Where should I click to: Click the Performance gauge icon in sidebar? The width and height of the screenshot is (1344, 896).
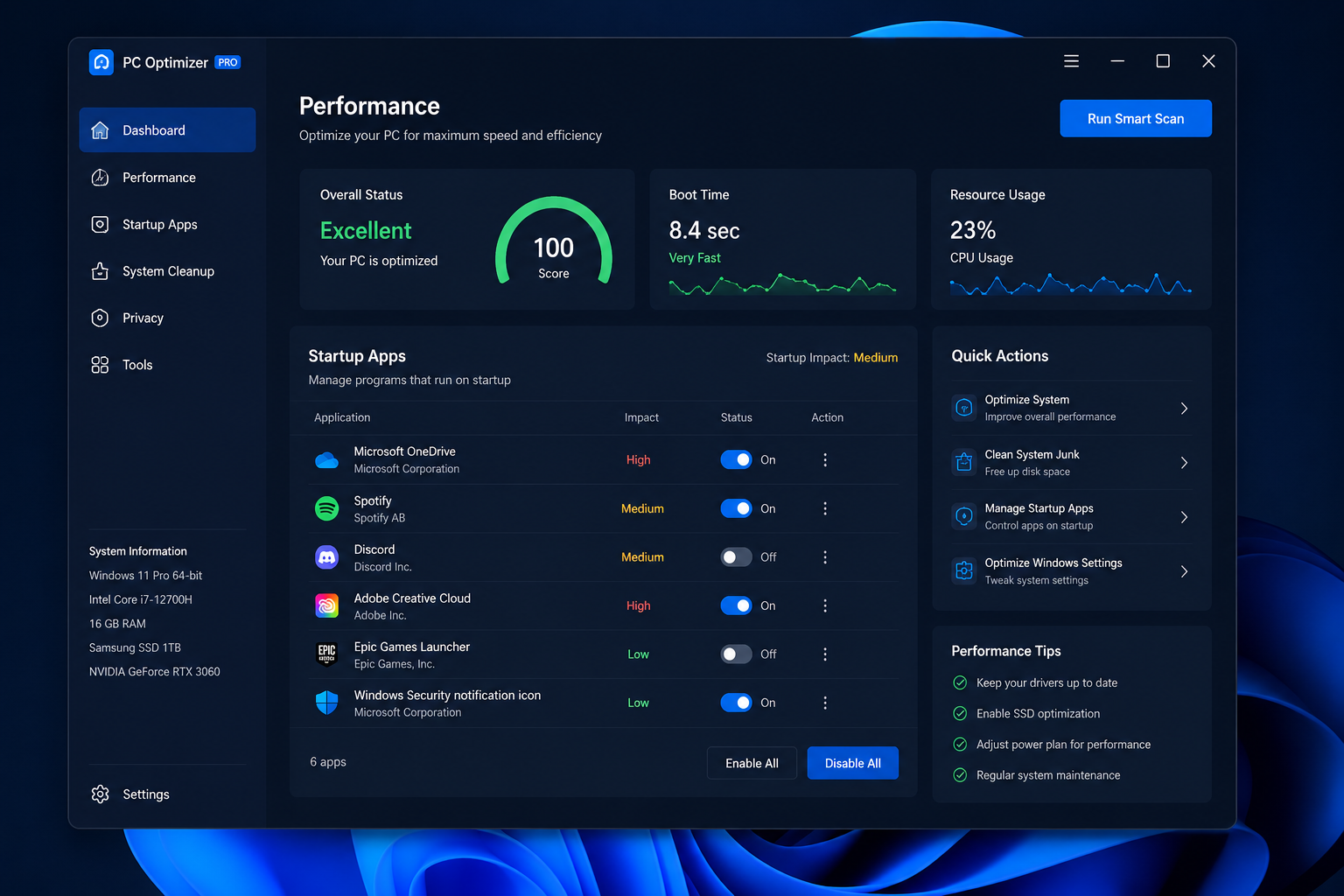tap(101, 178)
